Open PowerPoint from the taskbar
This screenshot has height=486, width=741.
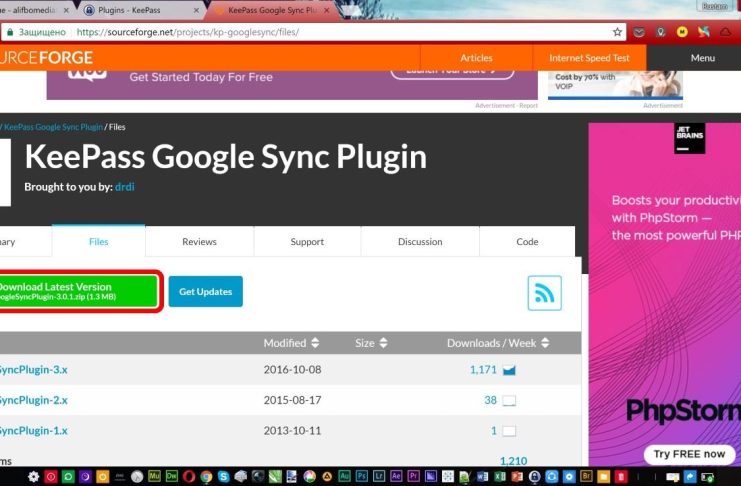[517, 477]
